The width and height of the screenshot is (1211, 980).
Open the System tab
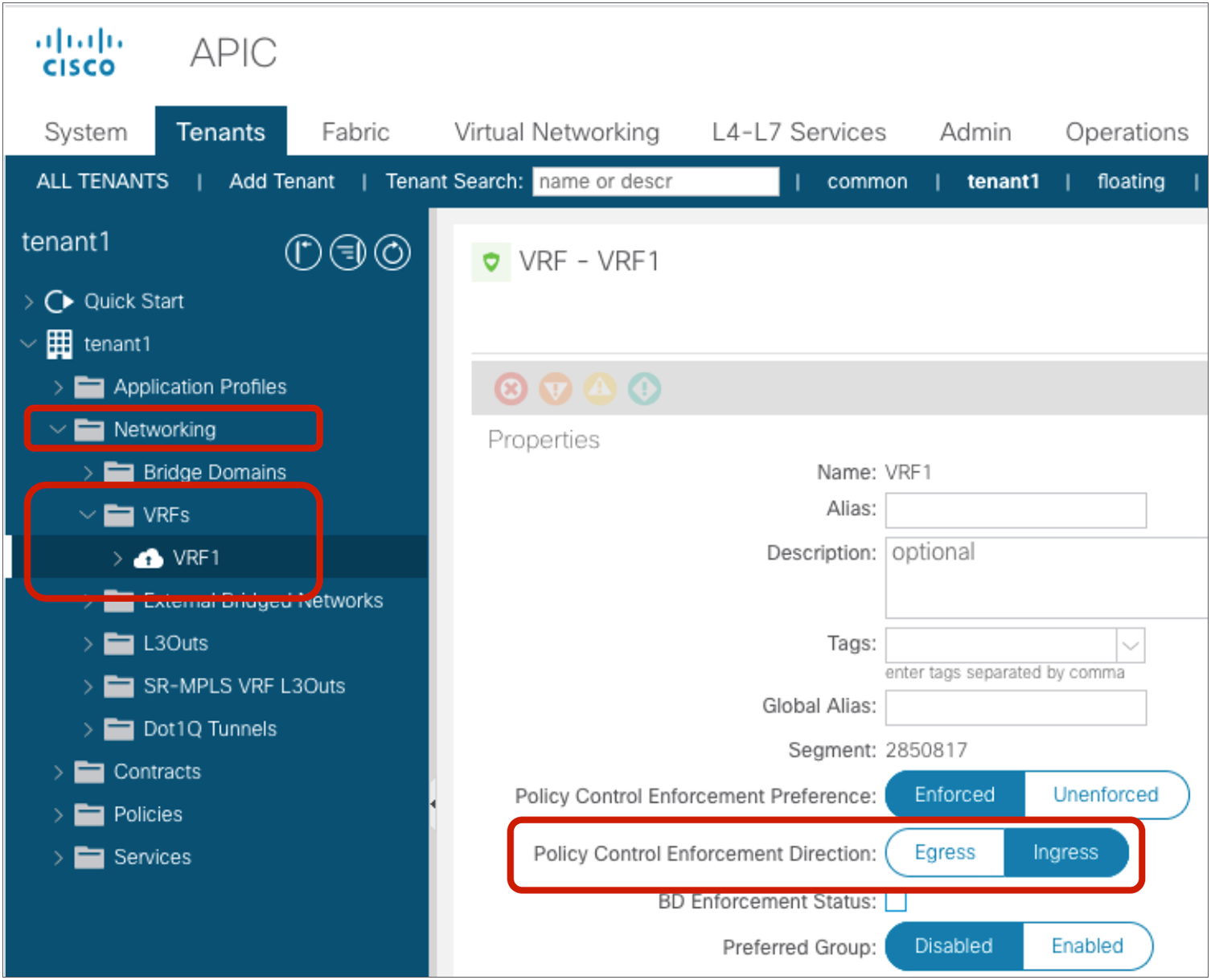(86, 132)
